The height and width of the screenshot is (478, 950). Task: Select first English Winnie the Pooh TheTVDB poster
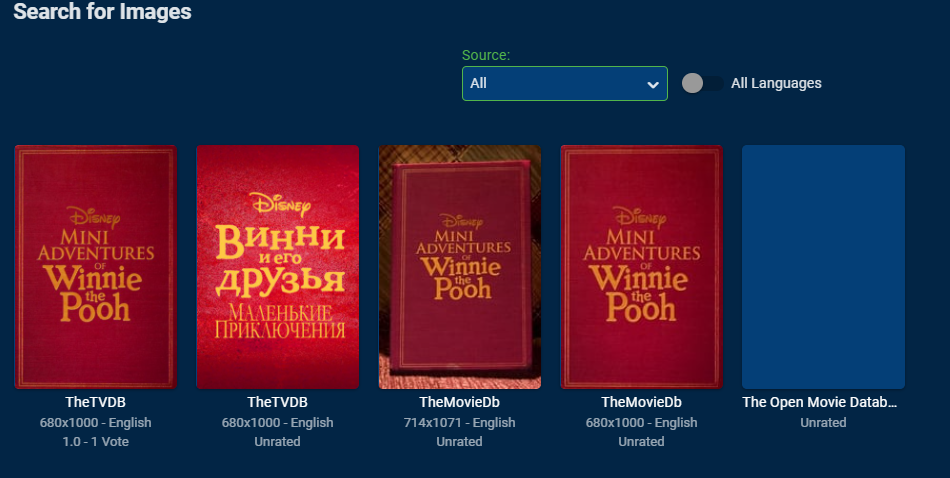click(x=96, y=267)
